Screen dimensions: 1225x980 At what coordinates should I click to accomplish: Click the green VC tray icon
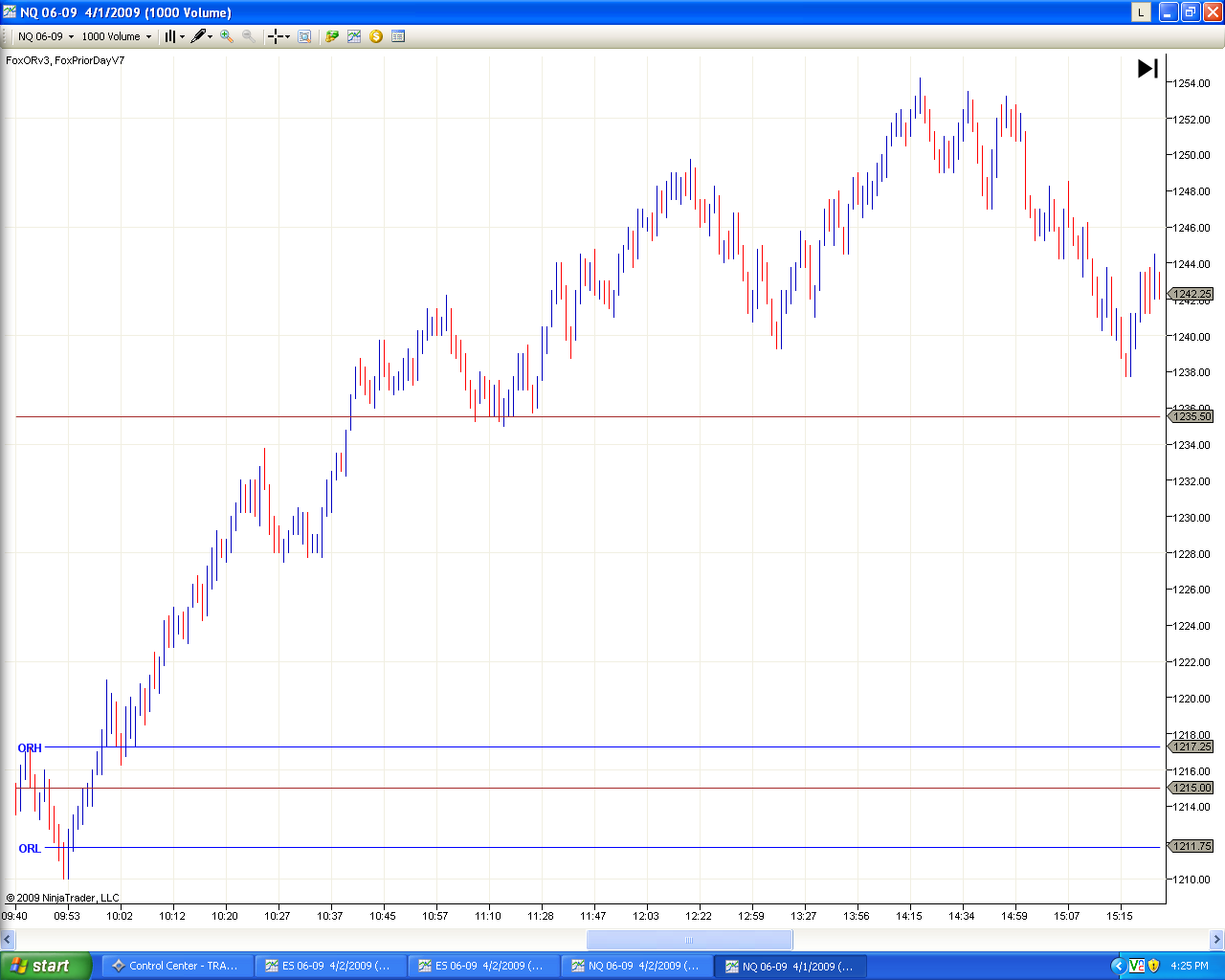[x=1136, y=966]
